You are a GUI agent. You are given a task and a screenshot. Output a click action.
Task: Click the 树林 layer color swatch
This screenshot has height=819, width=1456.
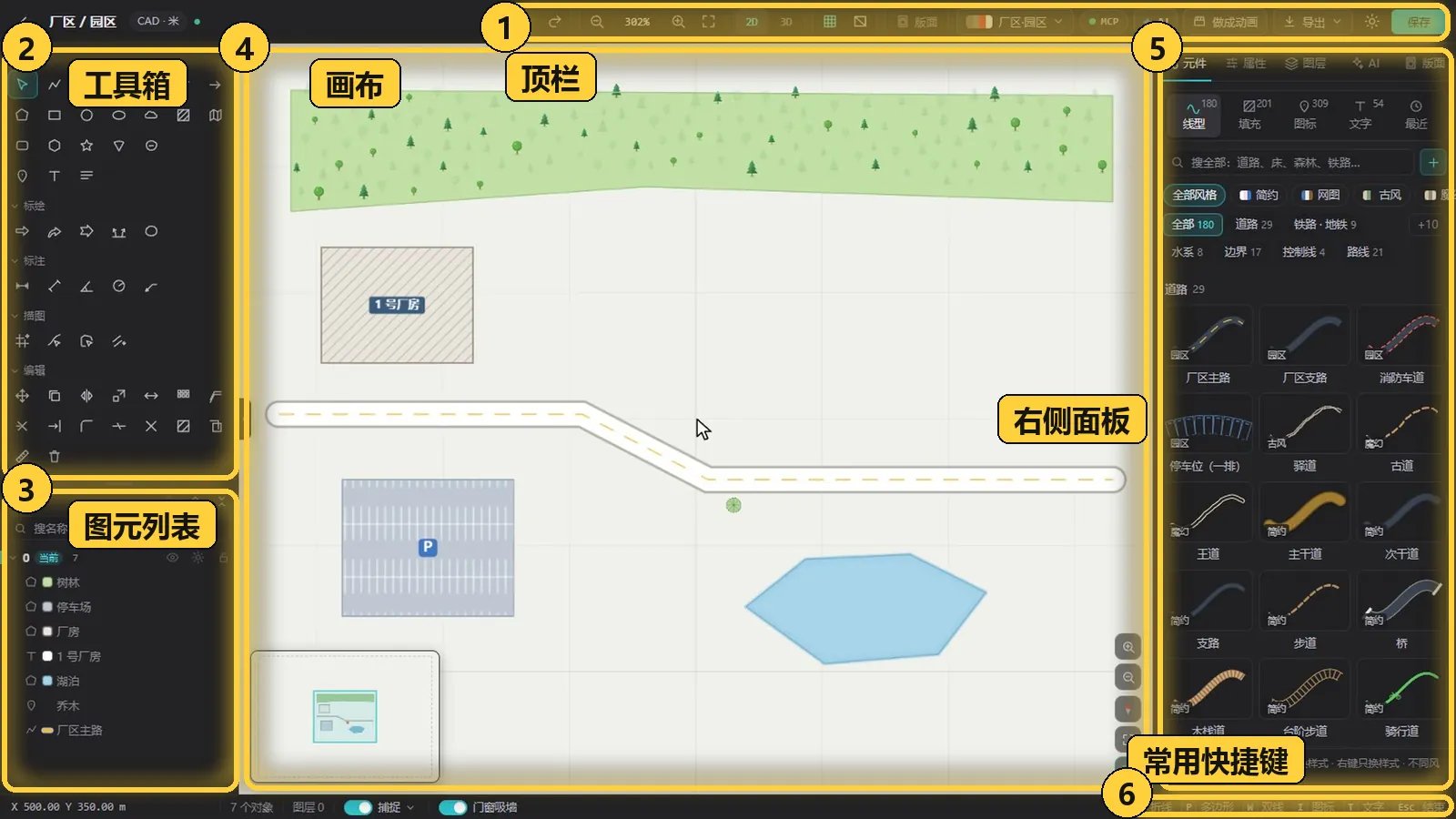(47, 582)
